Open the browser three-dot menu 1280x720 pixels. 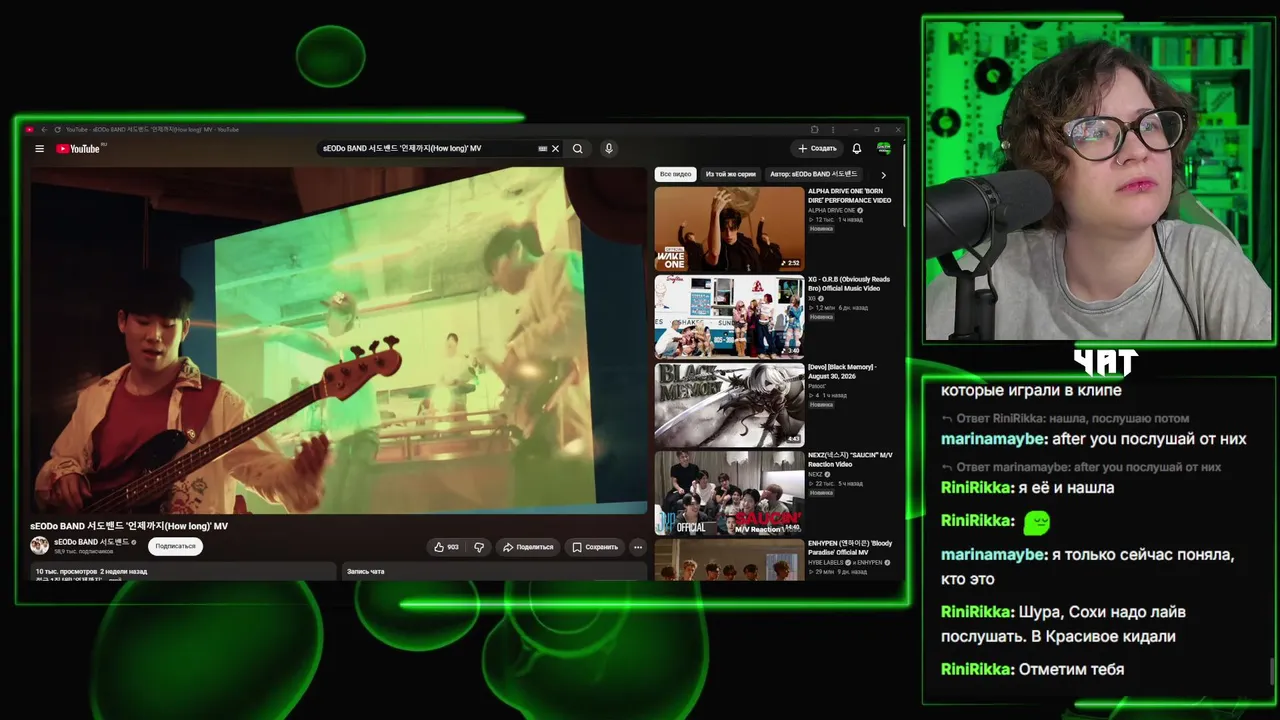click(x=832, y=129)
